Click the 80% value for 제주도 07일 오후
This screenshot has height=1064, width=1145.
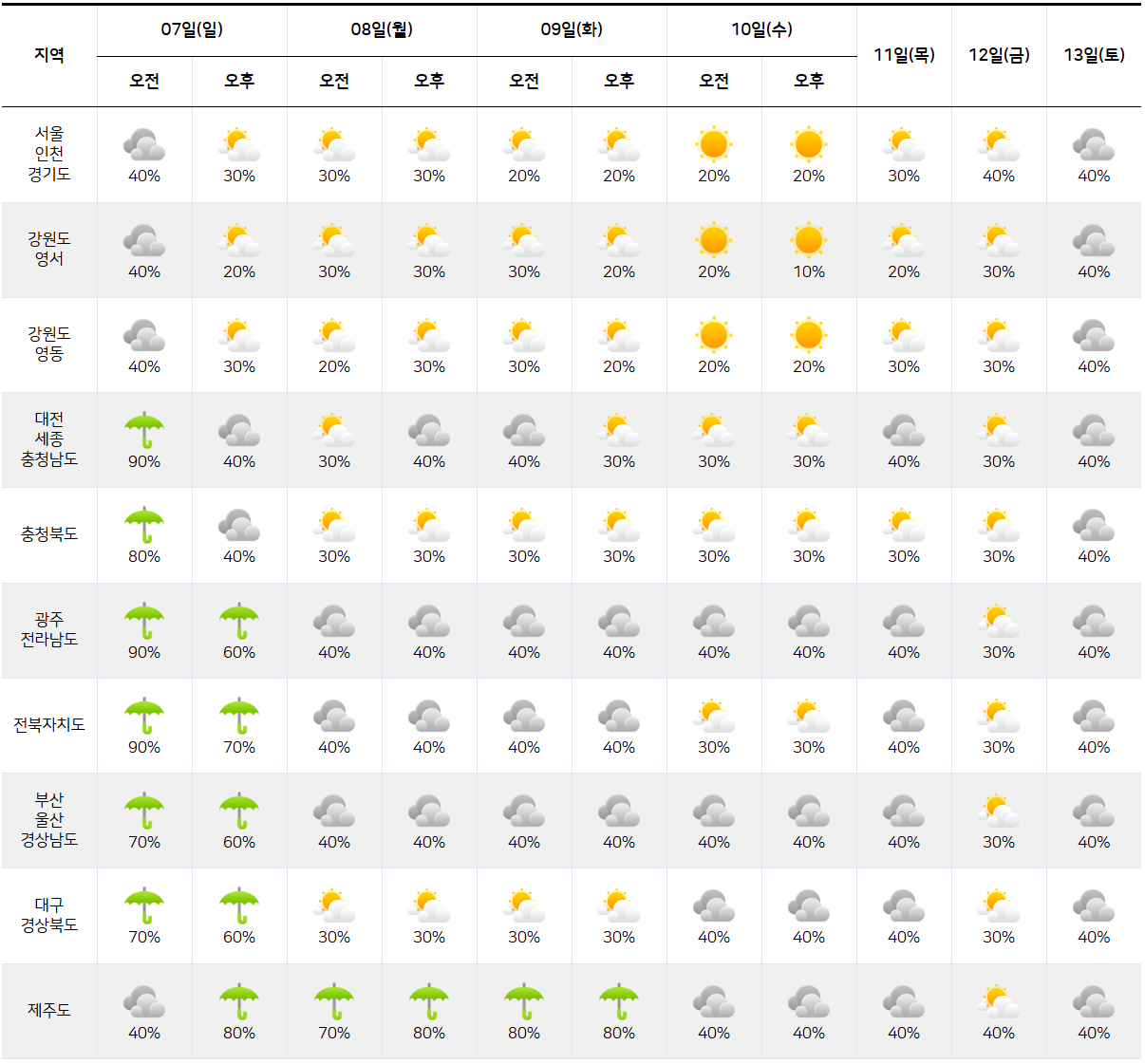pyautogui.click(x=239, y=1033)
